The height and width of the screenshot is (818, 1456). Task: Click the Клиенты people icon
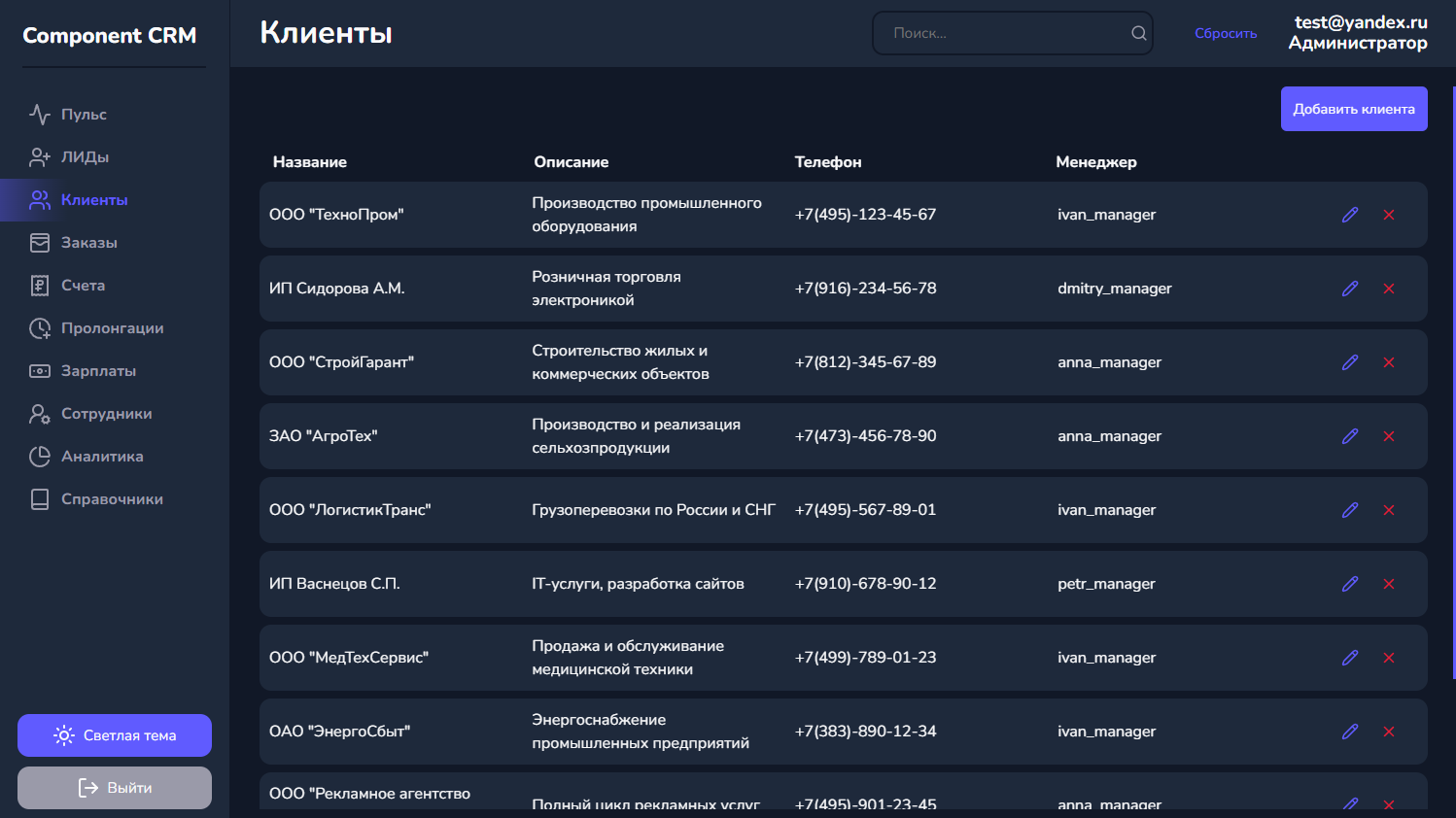coord(40,200)
